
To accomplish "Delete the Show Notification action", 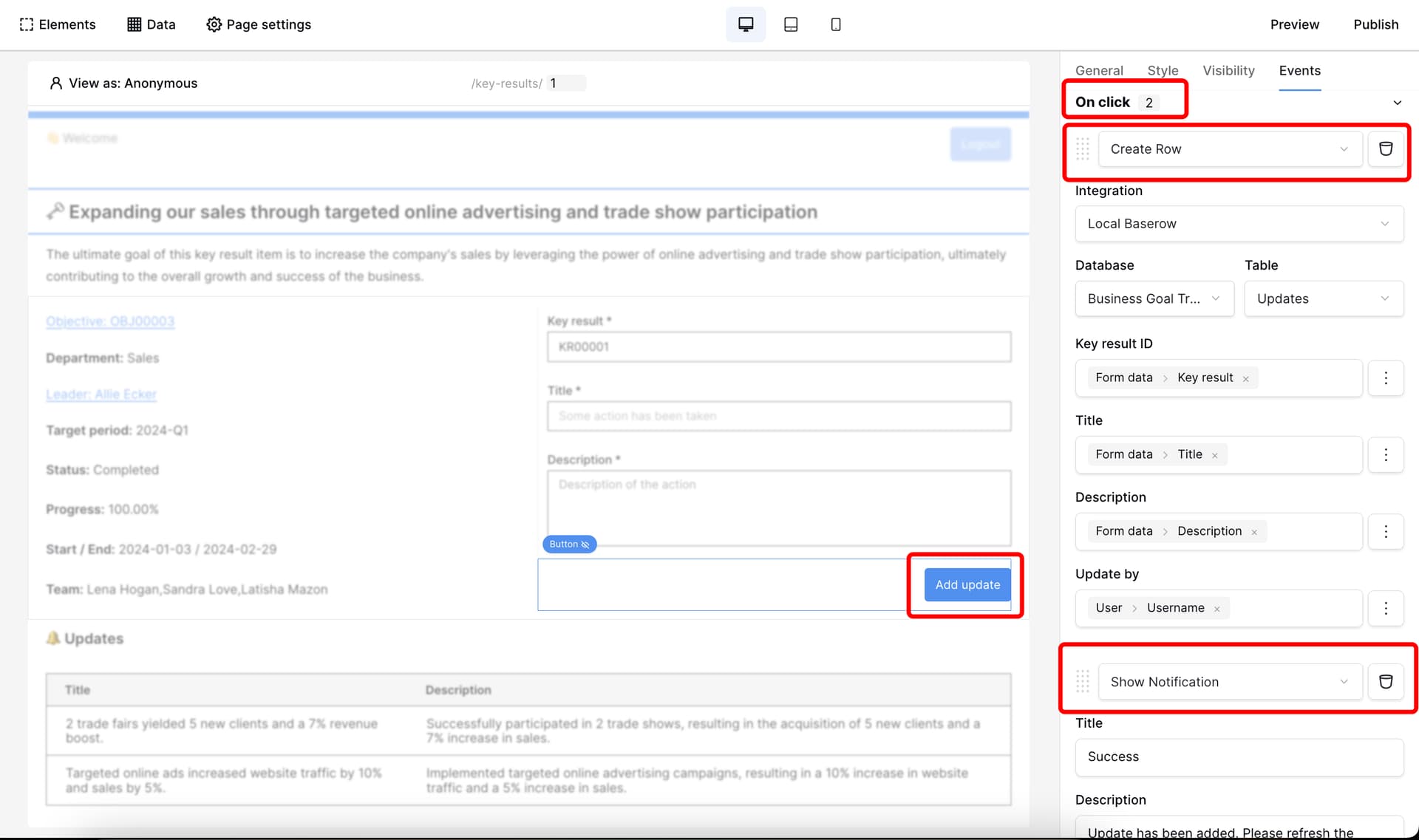I will 1386,681.
